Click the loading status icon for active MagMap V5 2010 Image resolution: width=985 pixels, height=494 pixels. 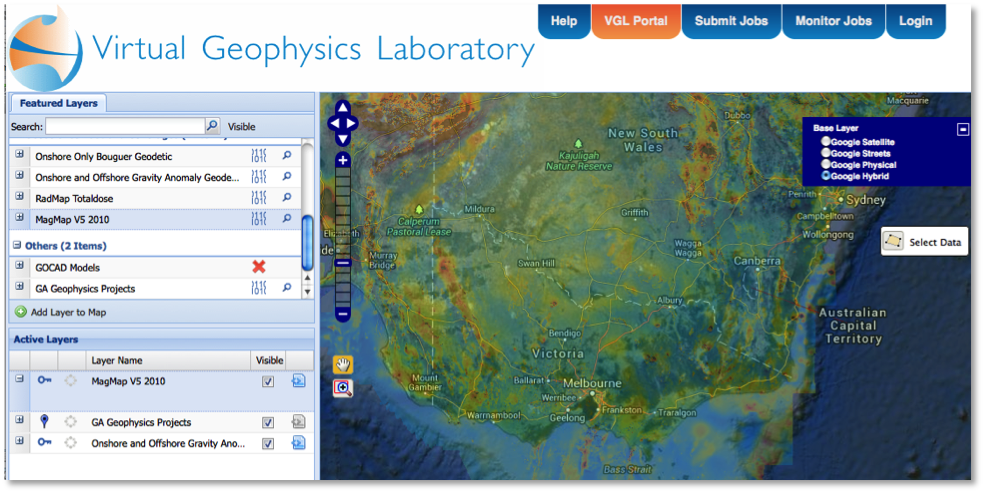[x=71, y=380]
